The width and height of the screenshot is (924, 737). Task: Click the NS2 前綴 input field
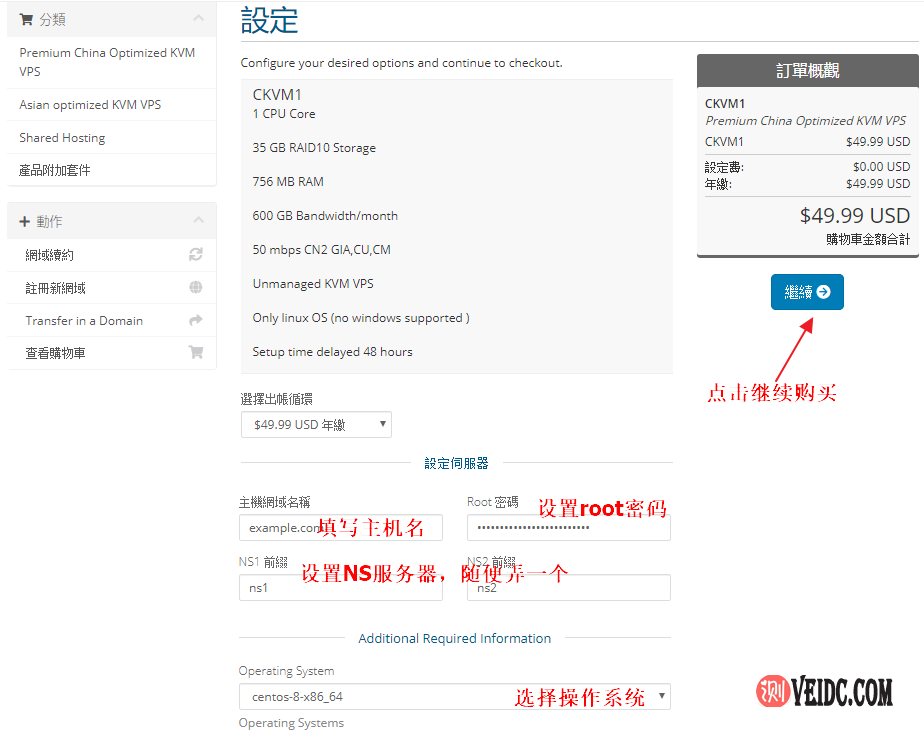point(569,587)
